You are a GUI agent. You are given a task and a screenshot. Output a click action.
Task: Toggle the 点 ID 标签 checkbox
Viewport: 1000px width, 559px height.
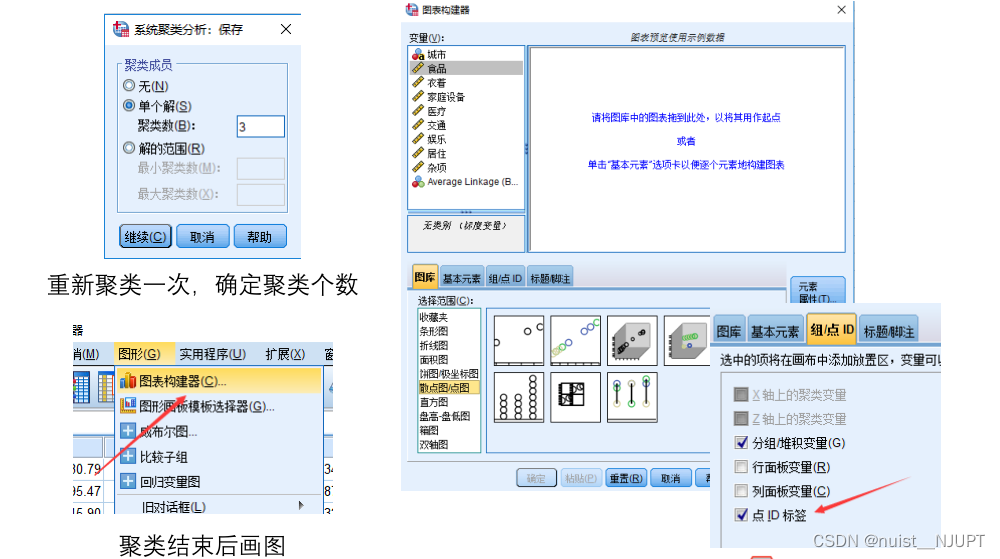tap(741, 515)
